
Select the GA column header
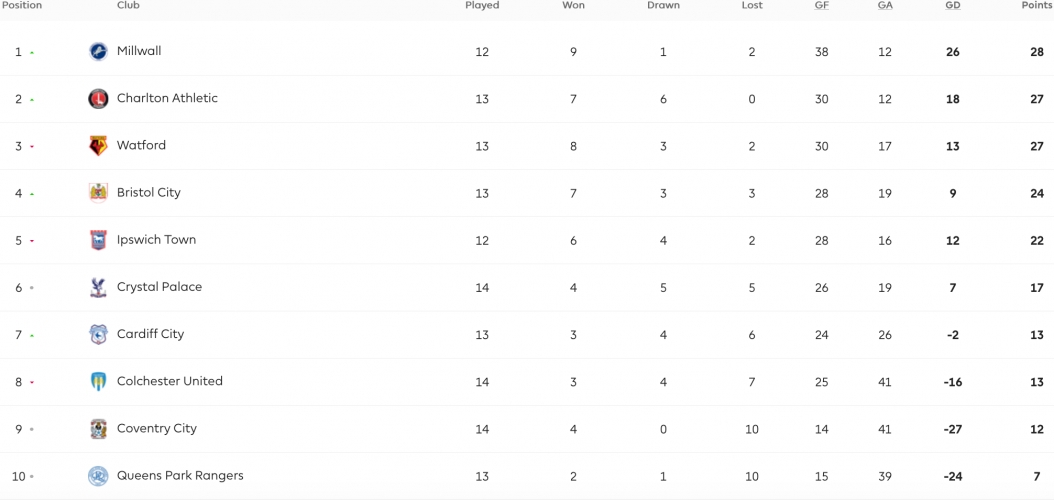[x=885, y=5]
